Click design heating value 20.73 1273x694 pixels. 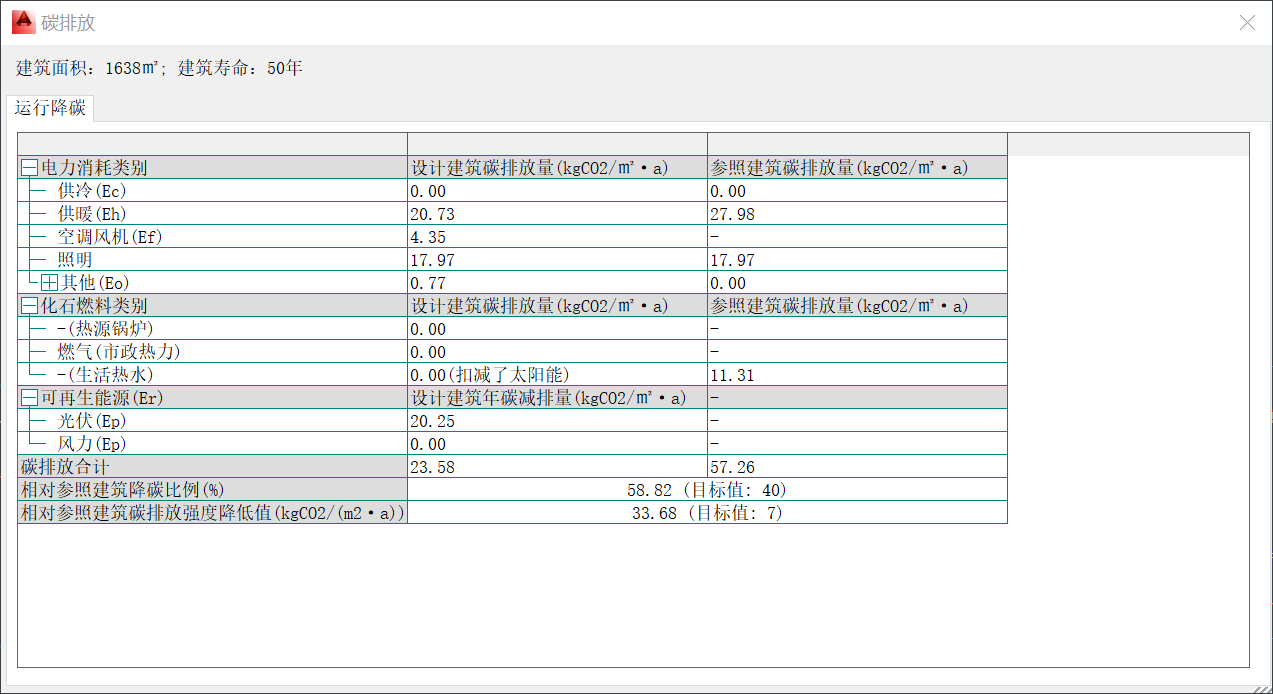pyautogui.click(x=428, y=214)
